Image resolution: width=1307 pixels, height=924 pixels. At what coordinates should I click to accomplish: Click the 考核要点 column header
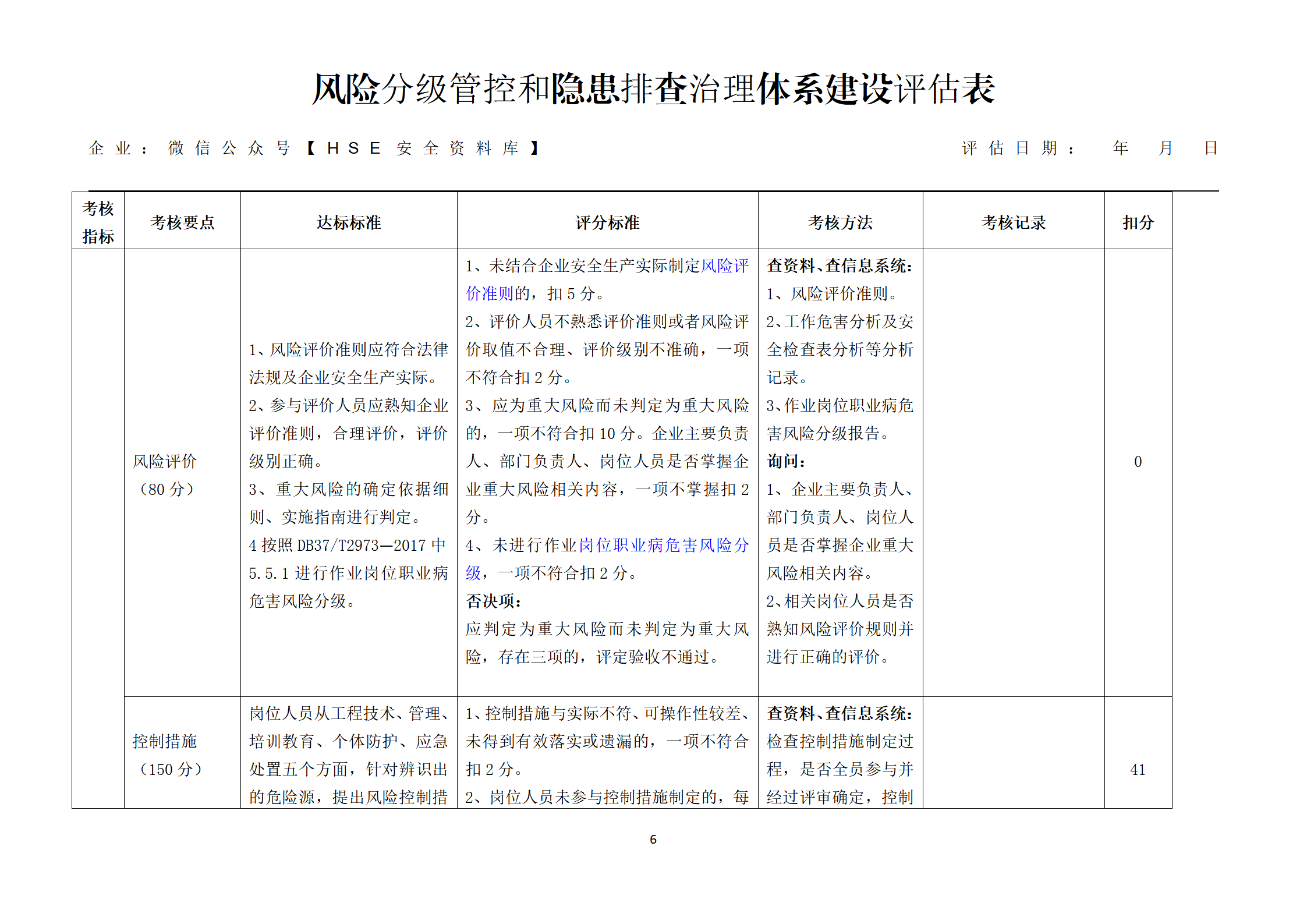[182, 222]
